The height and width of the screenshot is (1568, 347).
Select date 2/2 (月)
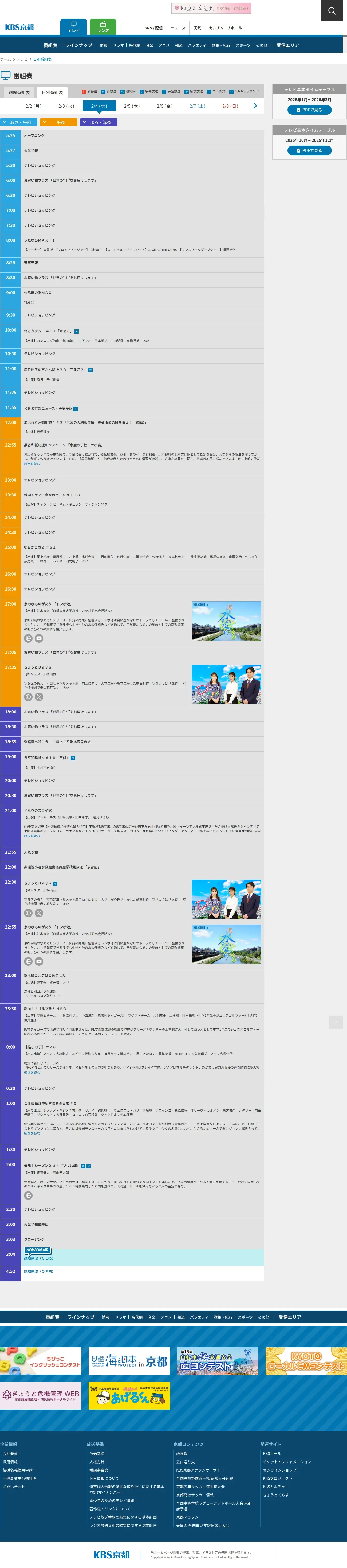(x=33, y=106)
